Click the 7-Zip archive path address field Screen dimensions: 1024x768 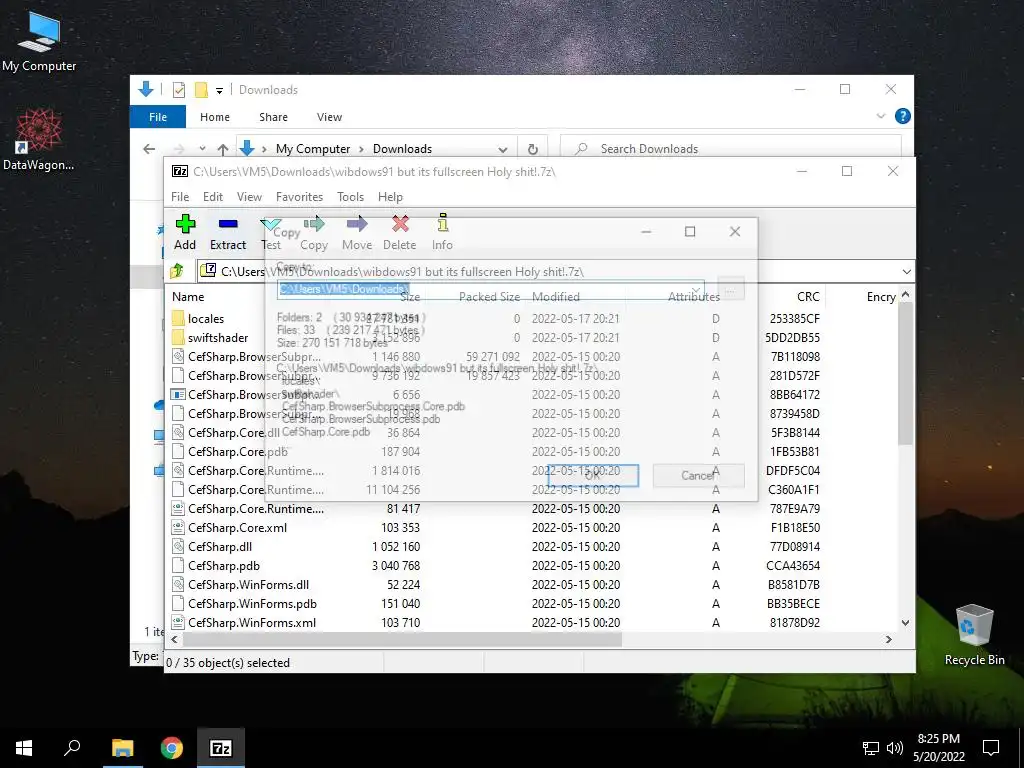(547, 272)
